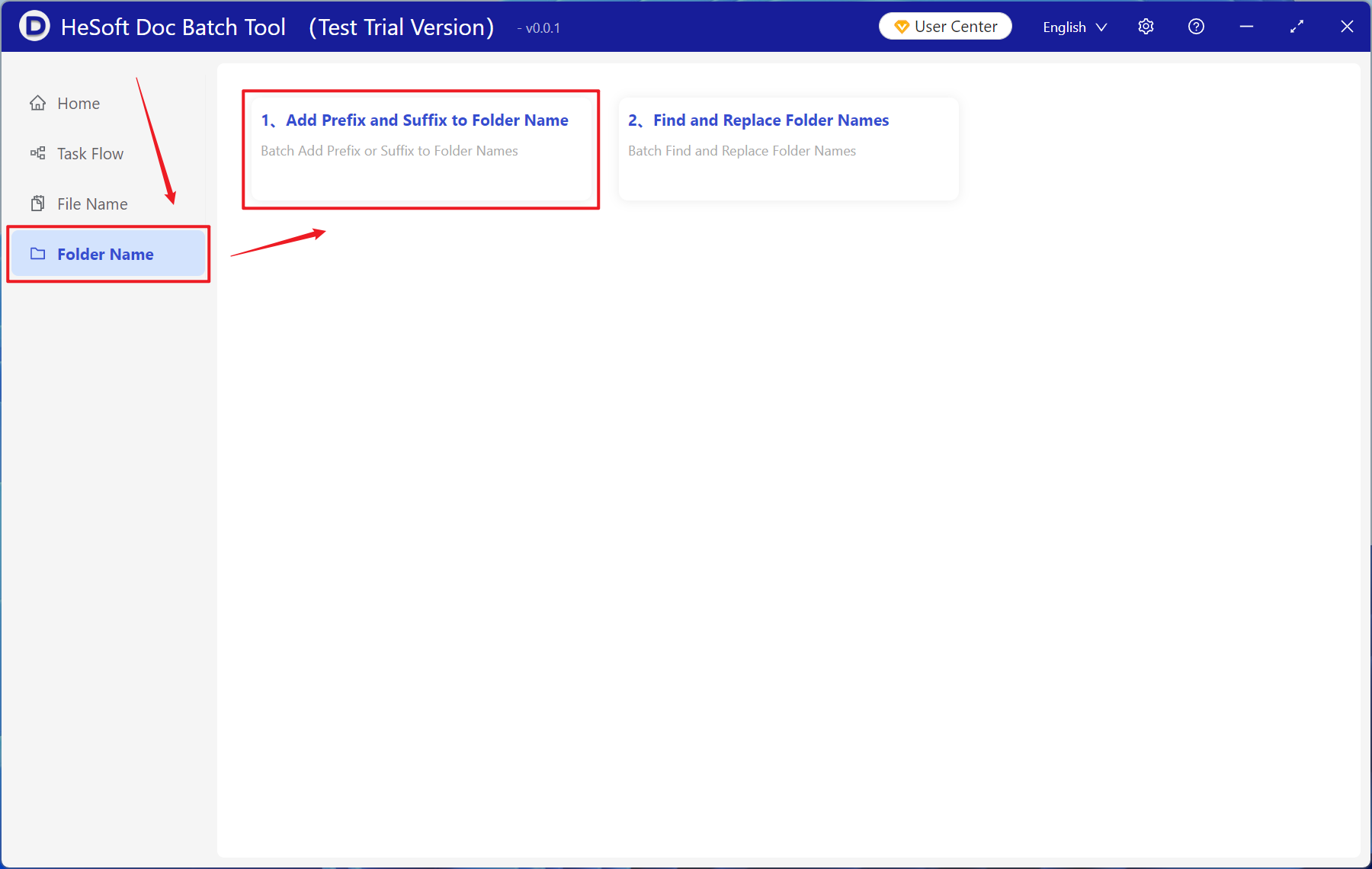Click the Folder Name folder icon
Image resolution: width=1372 pixels, height=869 pixels.
[x=37, y=254]
